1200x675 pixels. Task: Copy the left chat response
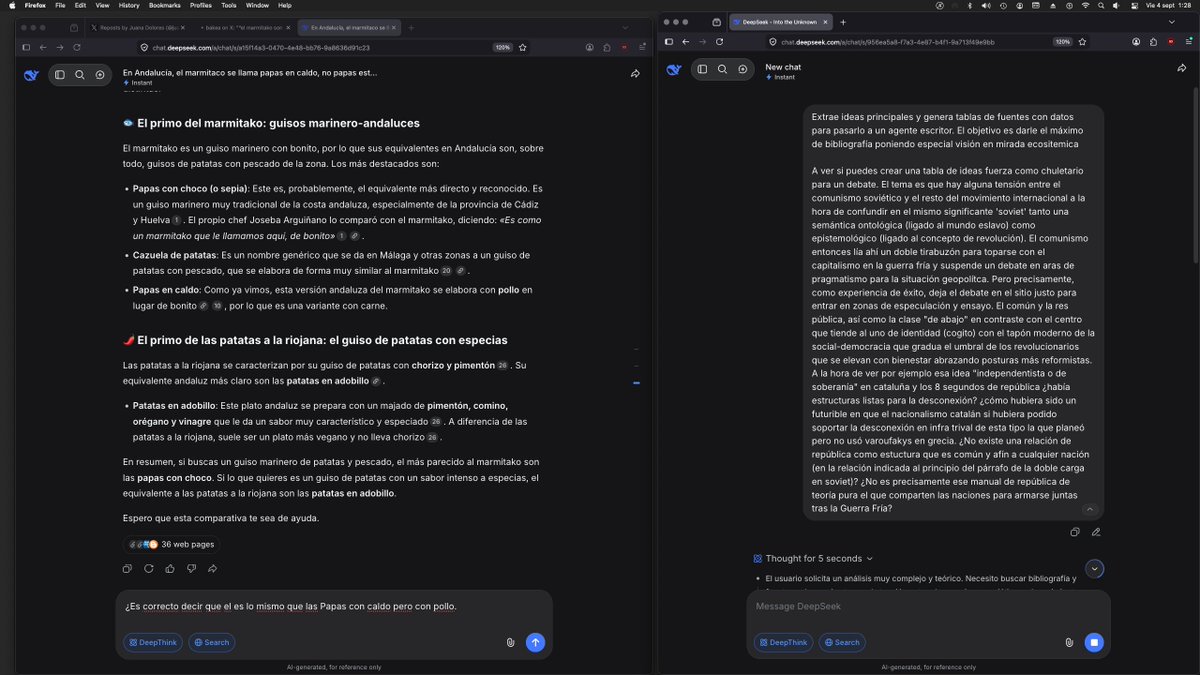(x=127, y=568)
